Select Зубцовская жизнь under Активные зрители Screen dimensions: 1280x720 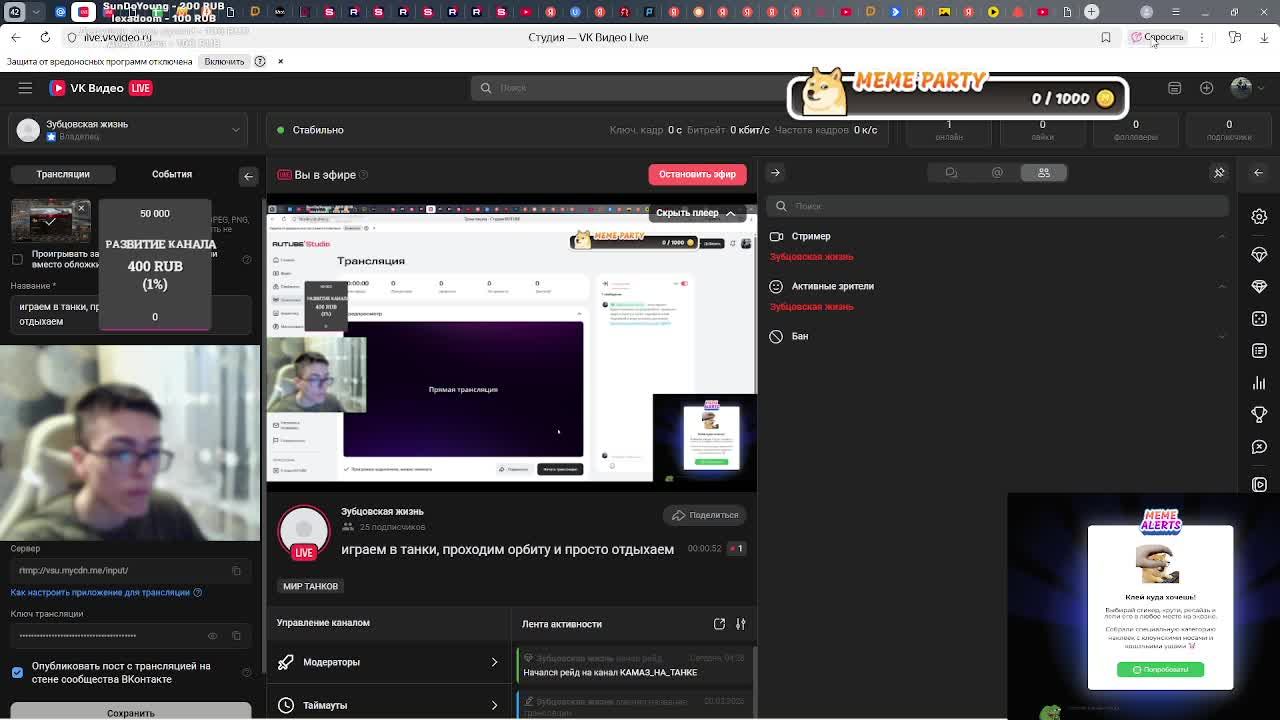click(811, 307)
